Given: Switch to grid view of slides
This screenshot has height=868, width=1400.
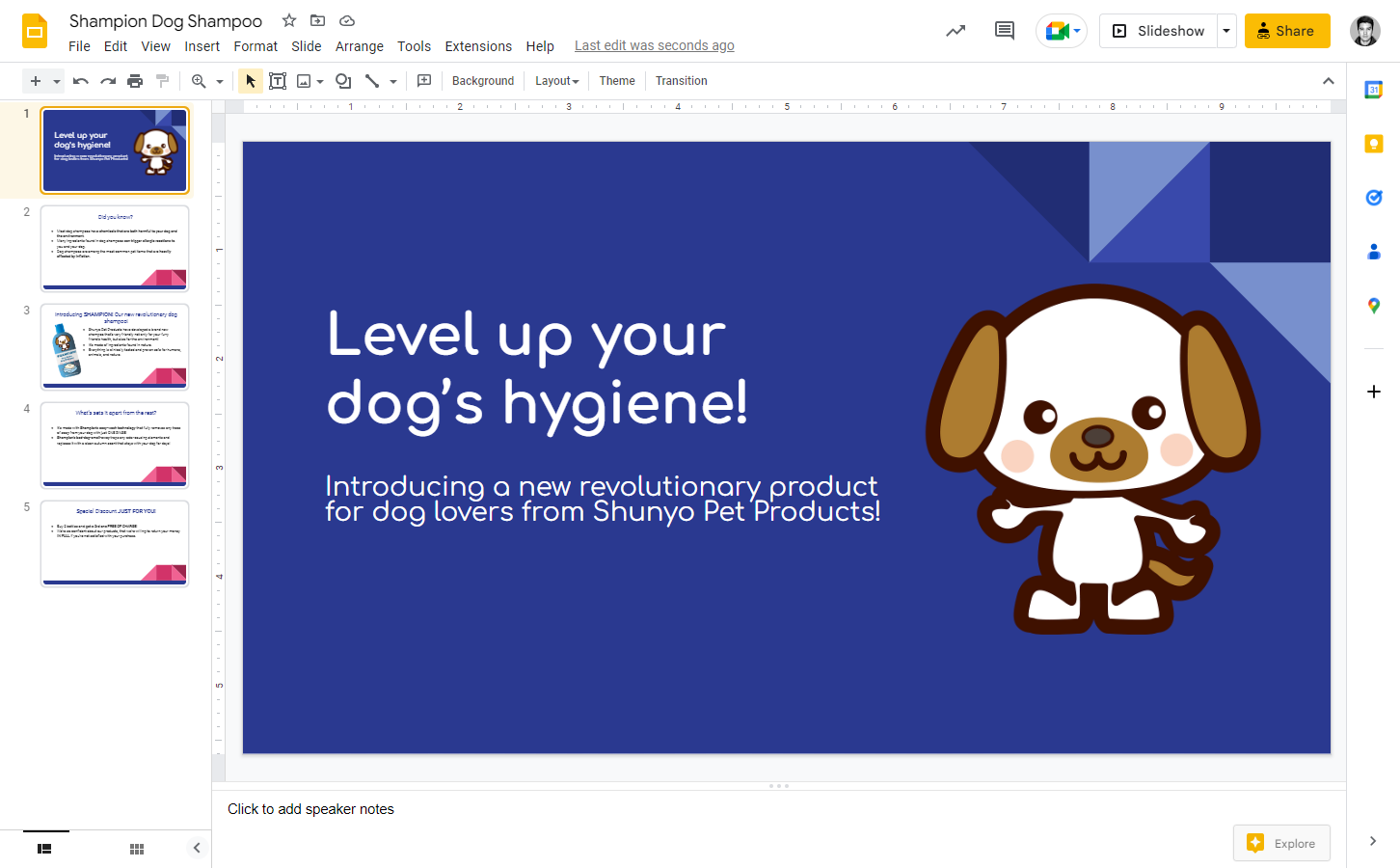Looking at the screenshot, I should 137,849.
